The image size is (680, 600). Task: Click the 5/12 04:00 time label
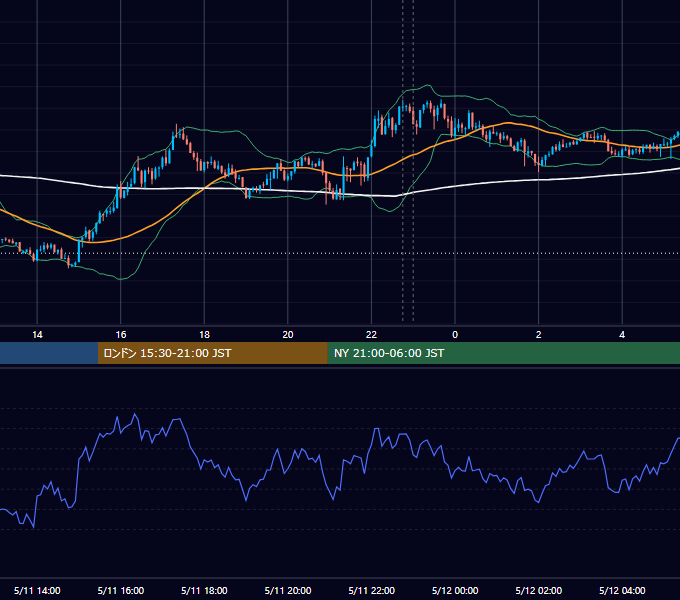[622, 590]
